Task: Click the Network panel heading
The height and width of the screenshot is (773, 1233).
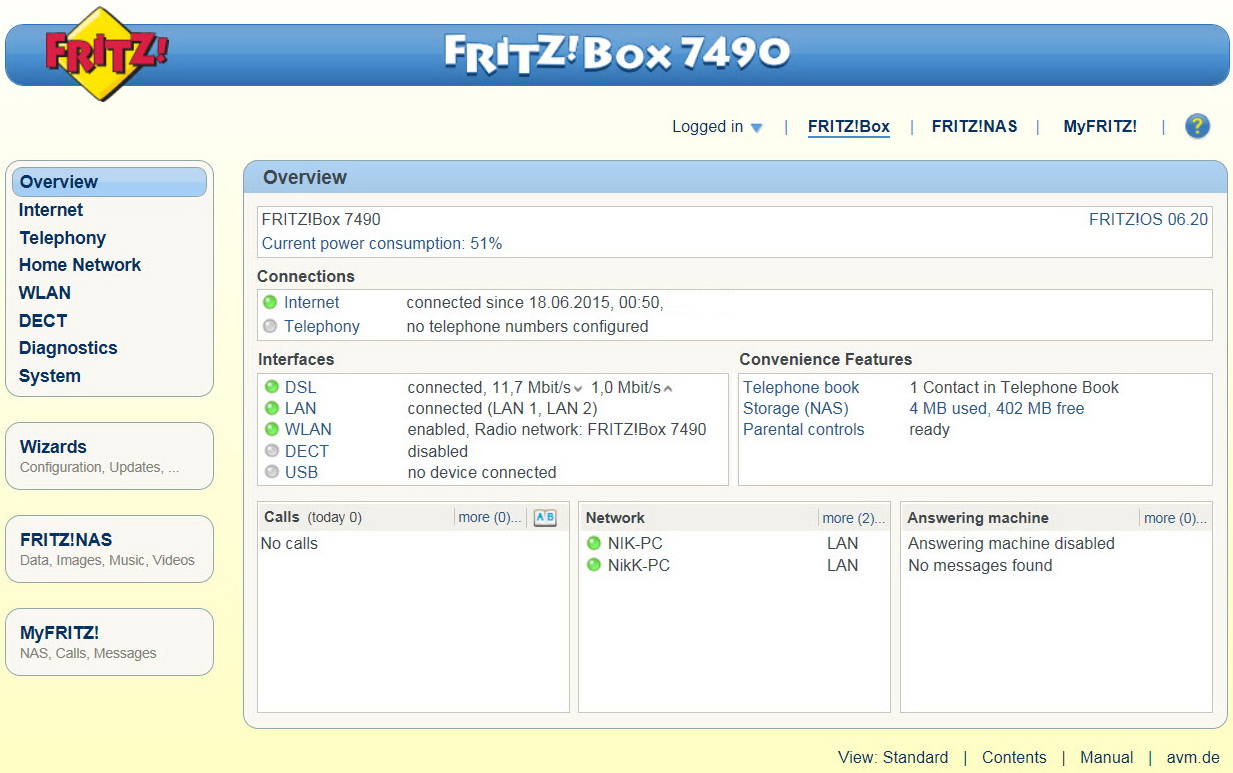Action: click(x=615, y=518)
